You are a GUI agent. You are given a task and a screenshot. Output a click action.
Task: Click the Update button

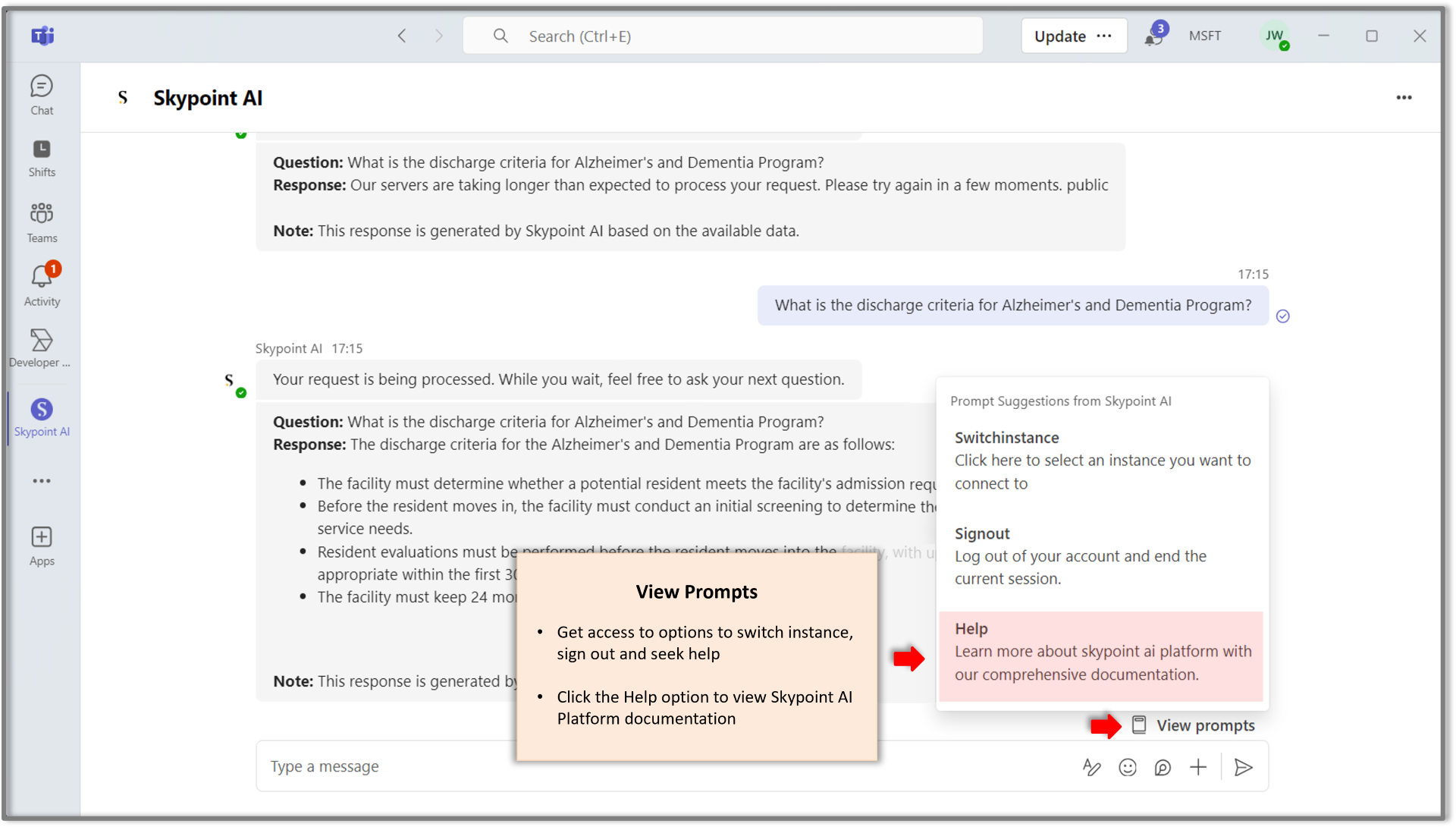pyautogui.click(x=1059, y=36)
